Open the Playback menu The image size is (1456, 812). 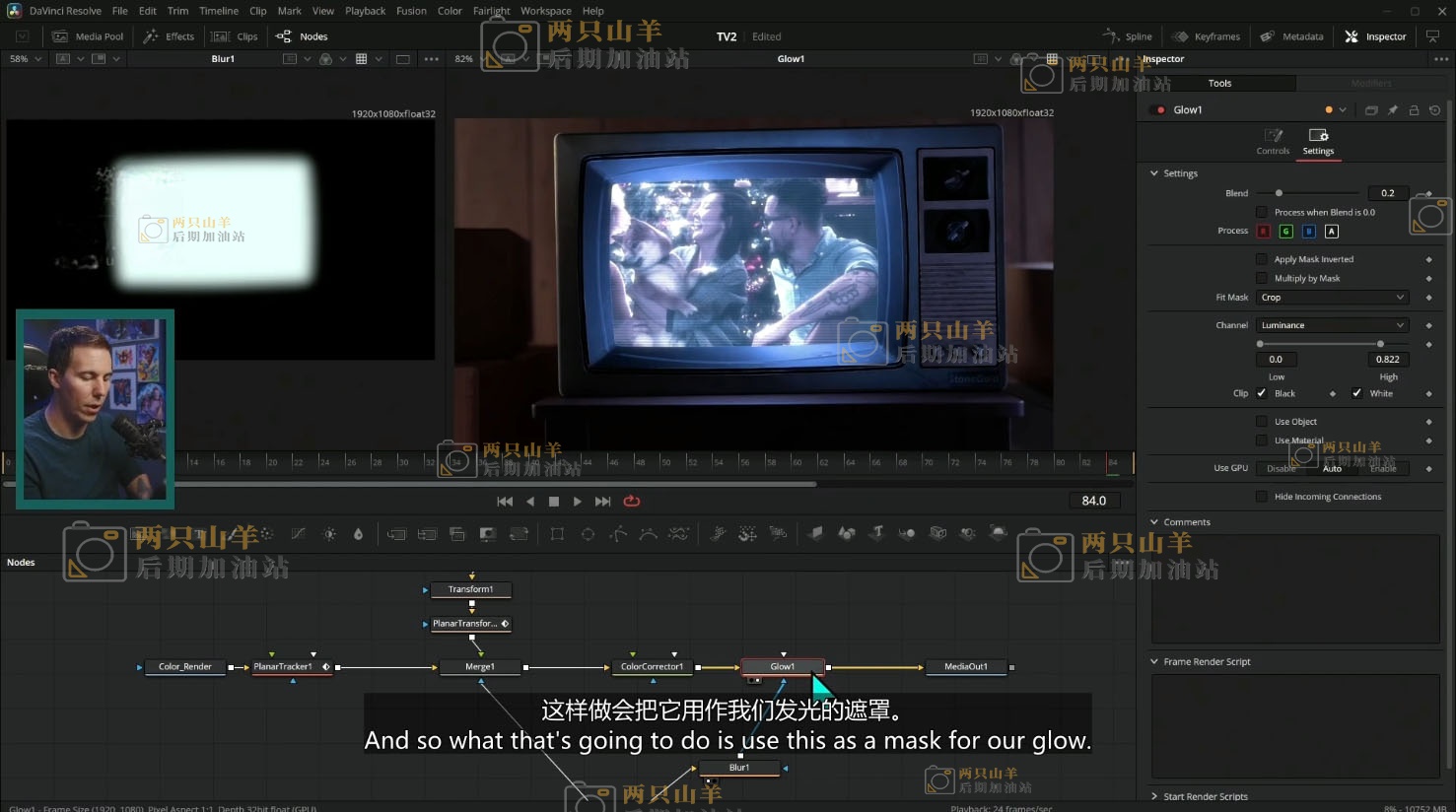coord(365,11)
